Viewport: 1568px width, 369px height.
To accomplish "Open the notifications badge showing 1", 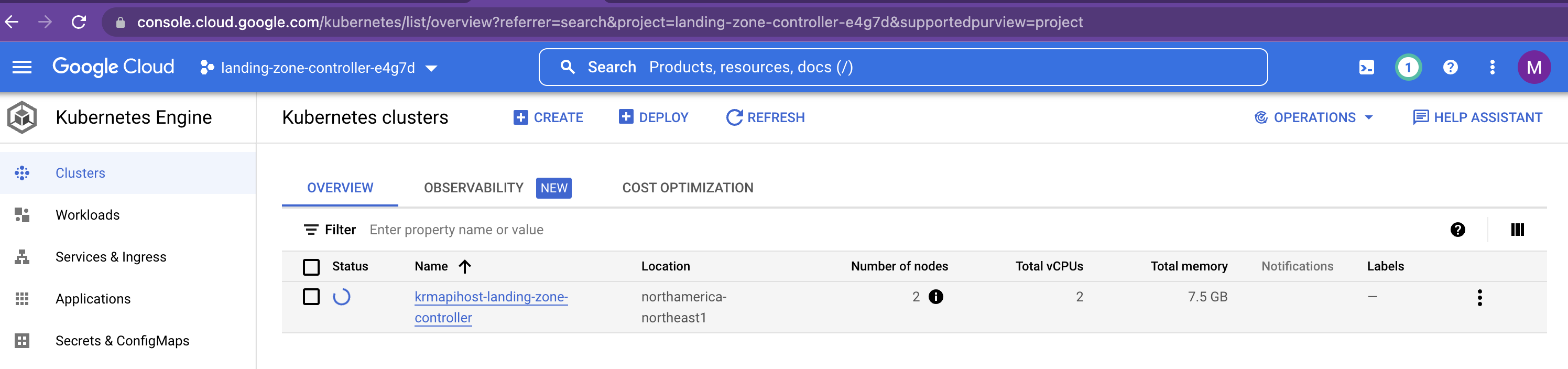I will pos(1408,67).
